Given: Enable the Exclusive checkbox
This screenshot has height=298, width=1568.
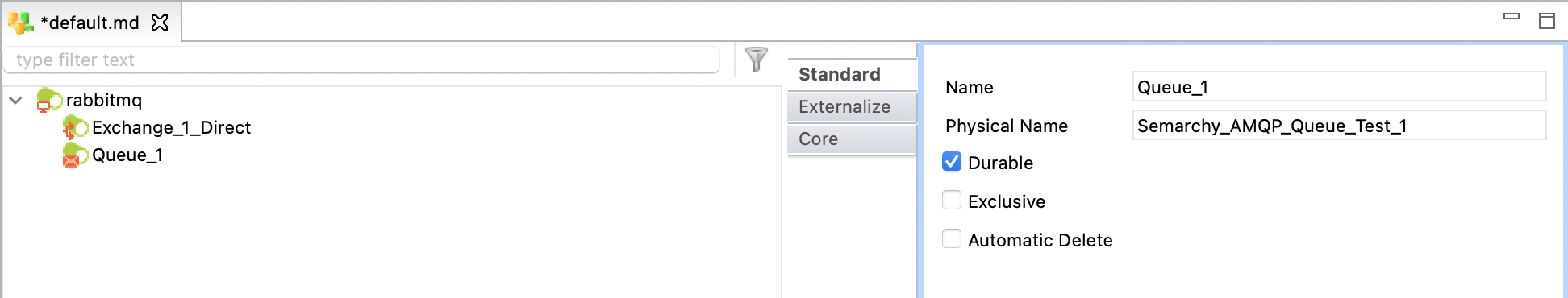Looking at the screenshot, I should pyautogui.click(x=952, y=201).
